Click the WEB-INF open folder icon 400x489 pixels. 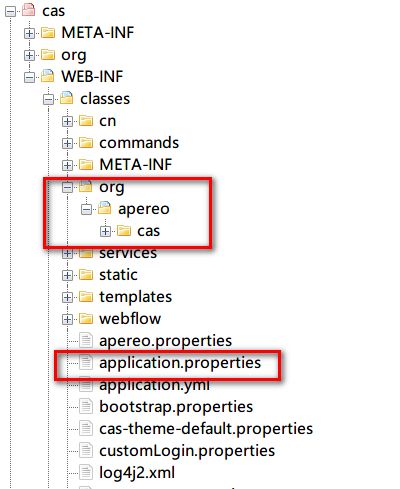tap(48, 76)
